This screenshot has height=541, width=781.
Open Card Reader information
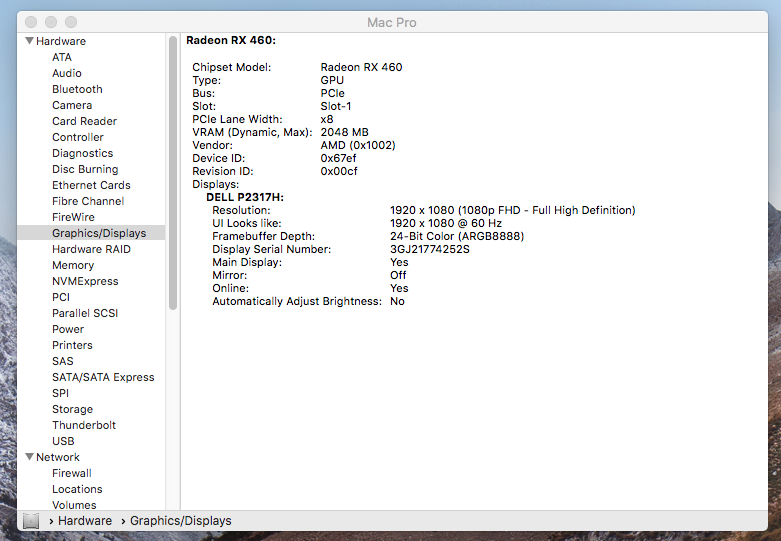click(85, 121)
